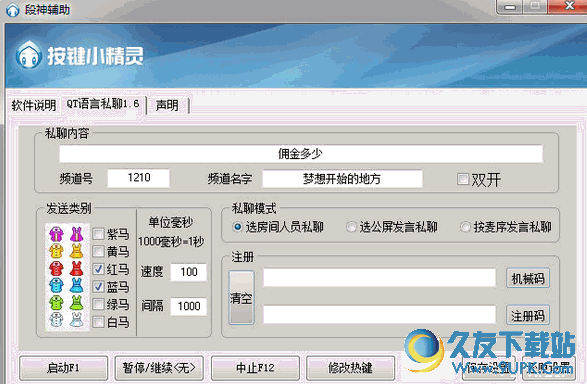Click the blue shirt icon
The height and width of the screenshot is (384, 587).
56,286
